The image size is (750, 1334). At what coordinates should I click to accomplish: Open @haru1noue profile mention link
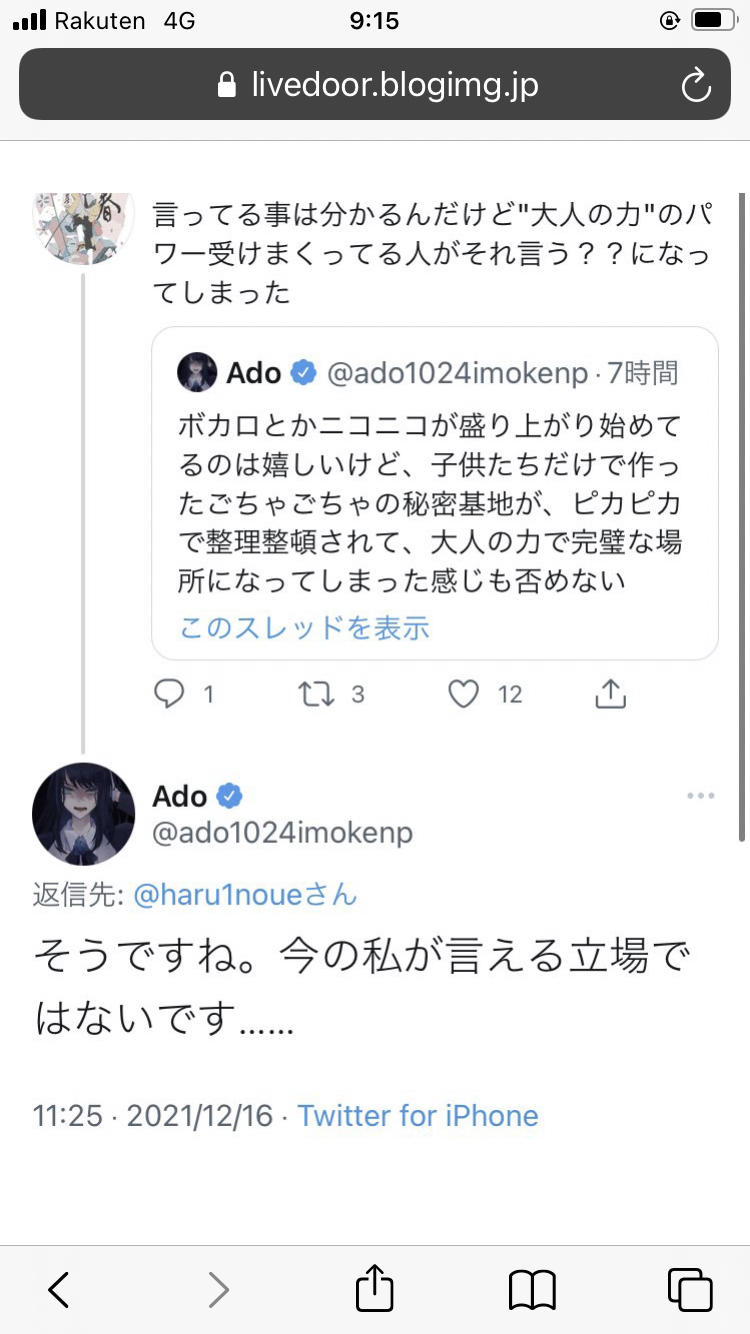[x=245, y=894]
